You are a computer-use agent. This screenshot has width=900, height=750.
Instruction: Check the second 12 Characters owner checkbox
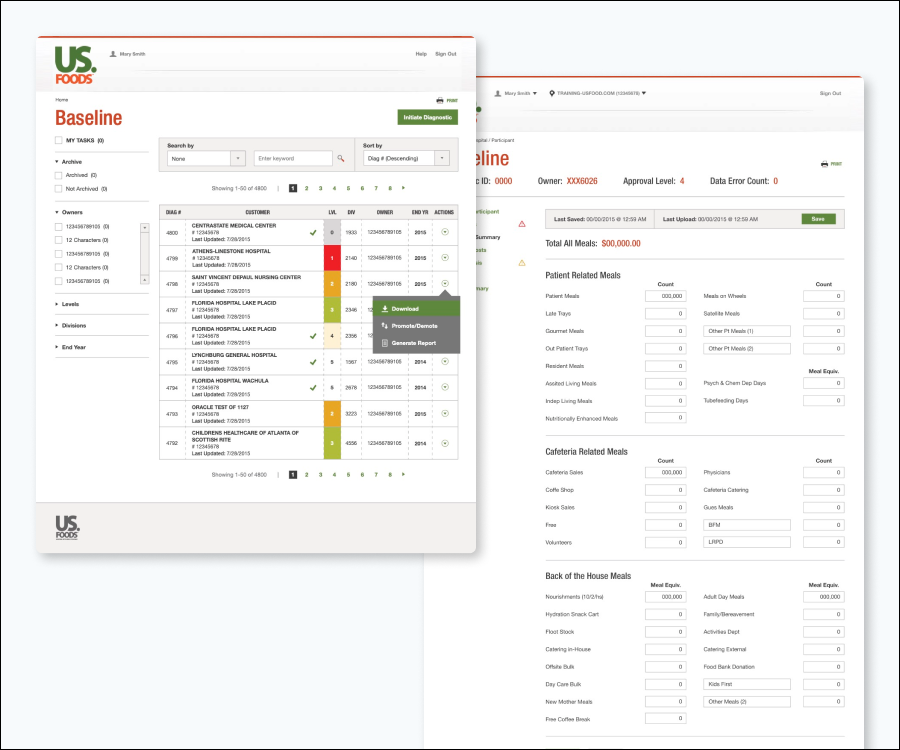click(x=59, y=267)
